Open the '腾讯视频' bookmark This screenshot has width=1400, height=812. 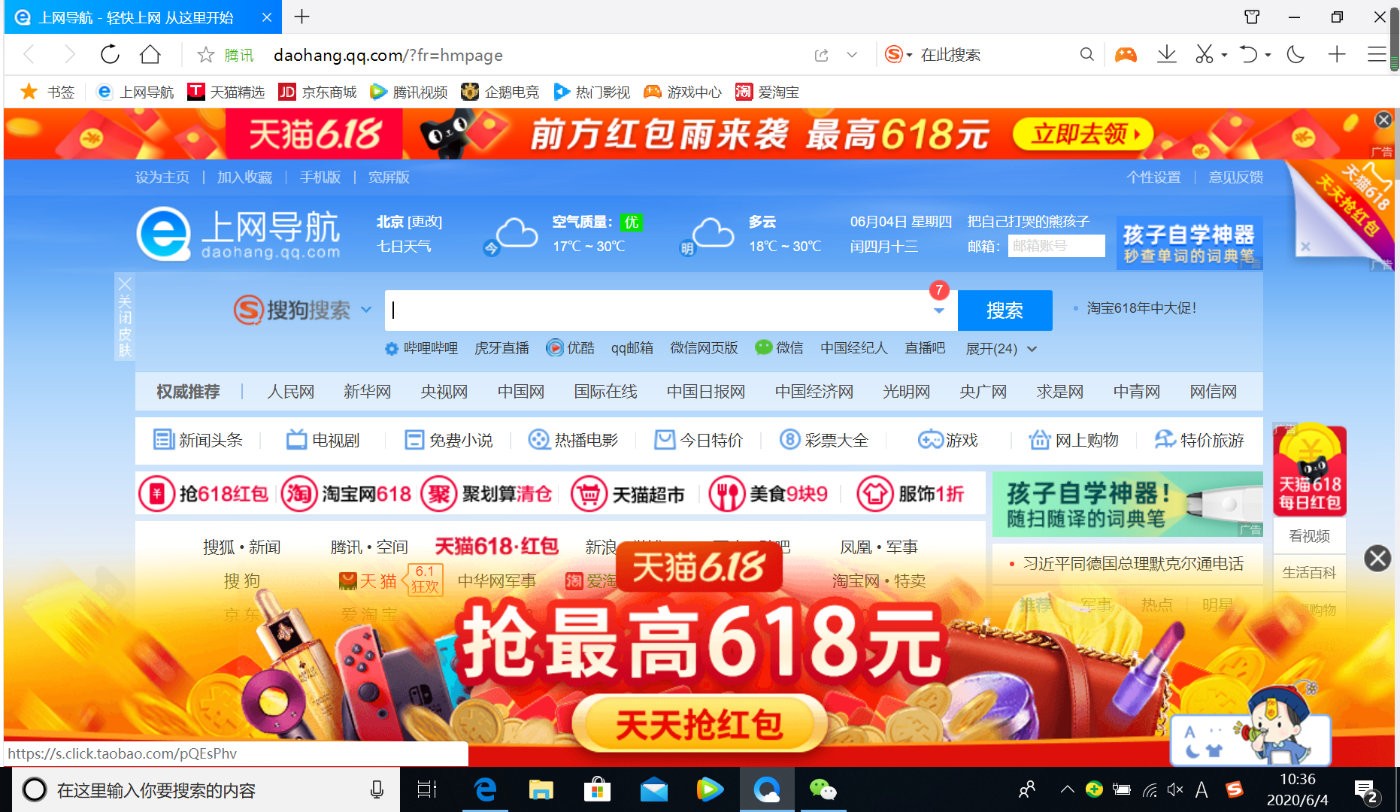click(x=408, y=92)
